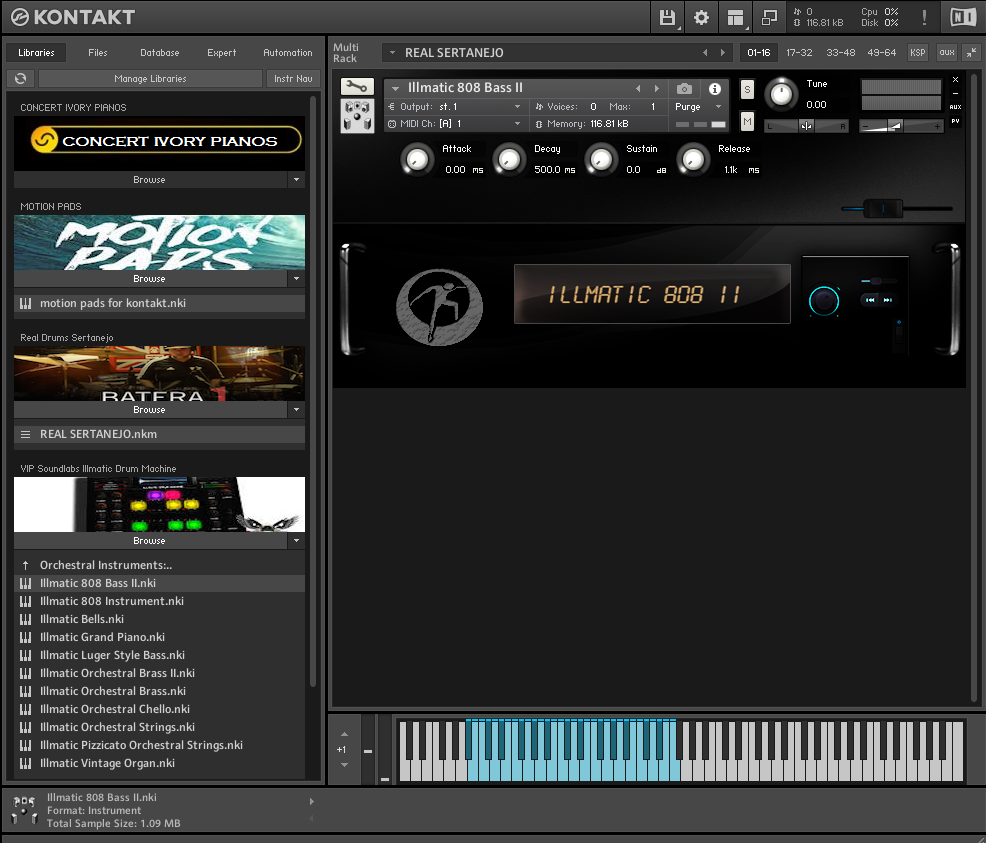Select rack page 33-48
The width and height of the screenshot is (986, 843).
coord(841,53)
